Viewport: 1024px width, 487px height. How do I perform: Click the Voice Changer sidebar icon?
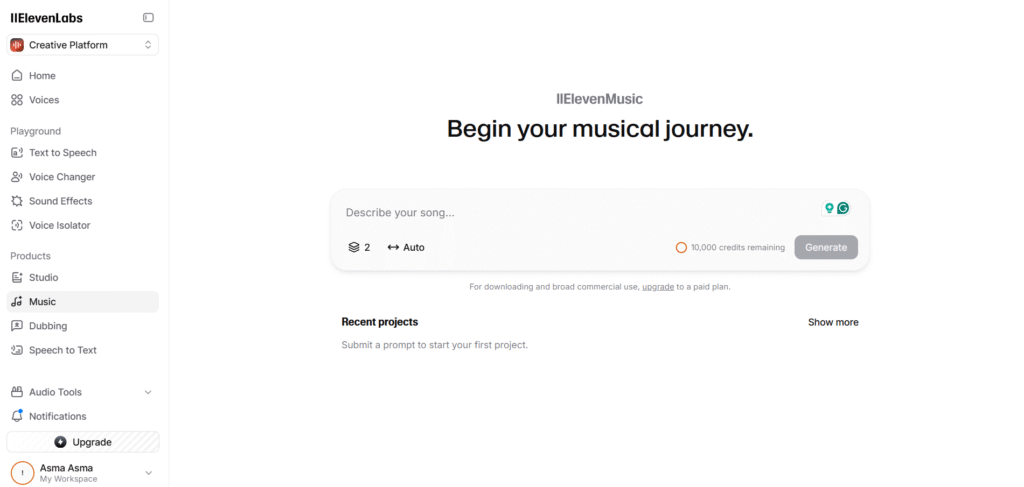tap(17, 177)
